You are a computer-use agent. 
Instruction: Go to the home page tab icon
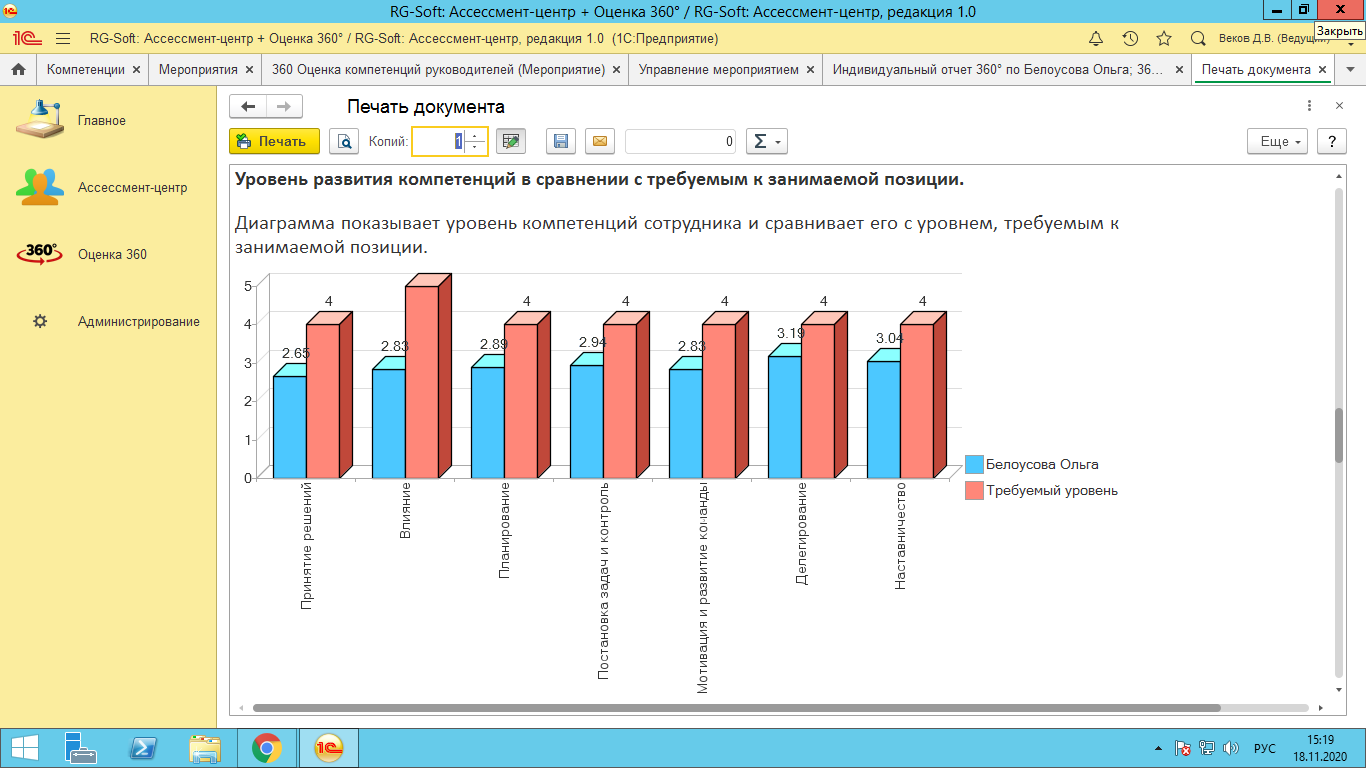click(x=18, y=70)
